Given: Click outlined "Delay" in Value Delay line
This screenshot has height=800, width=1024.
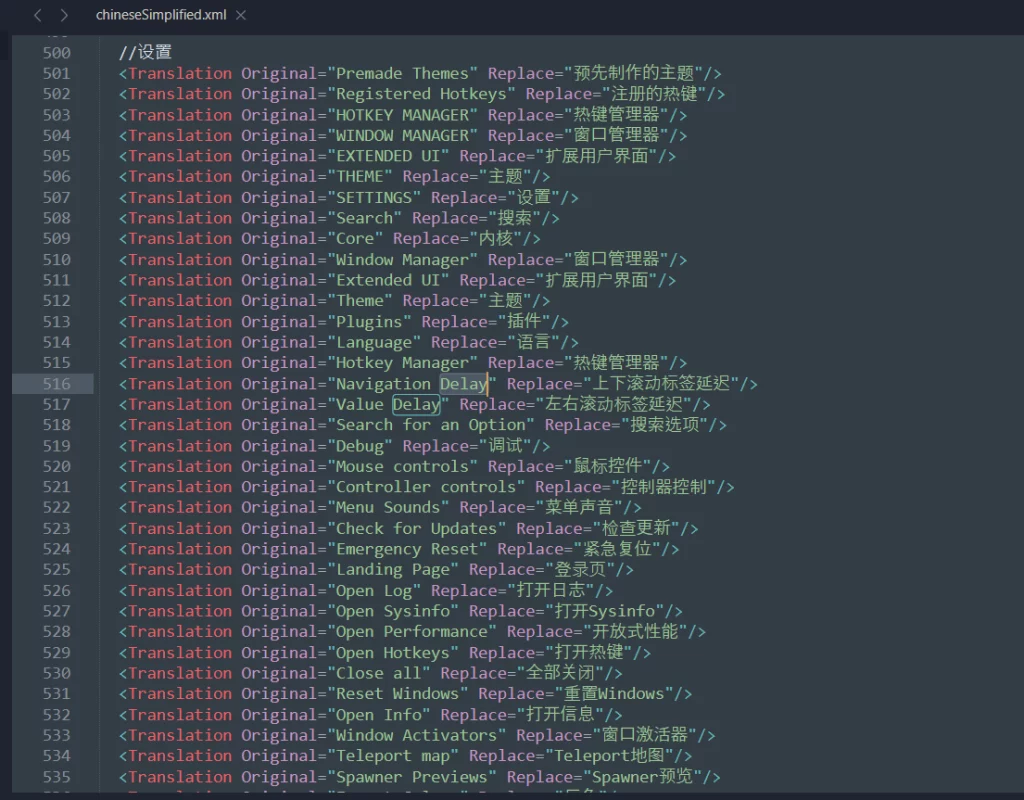Looking at the screenshot, I should (x=416, y=404).
